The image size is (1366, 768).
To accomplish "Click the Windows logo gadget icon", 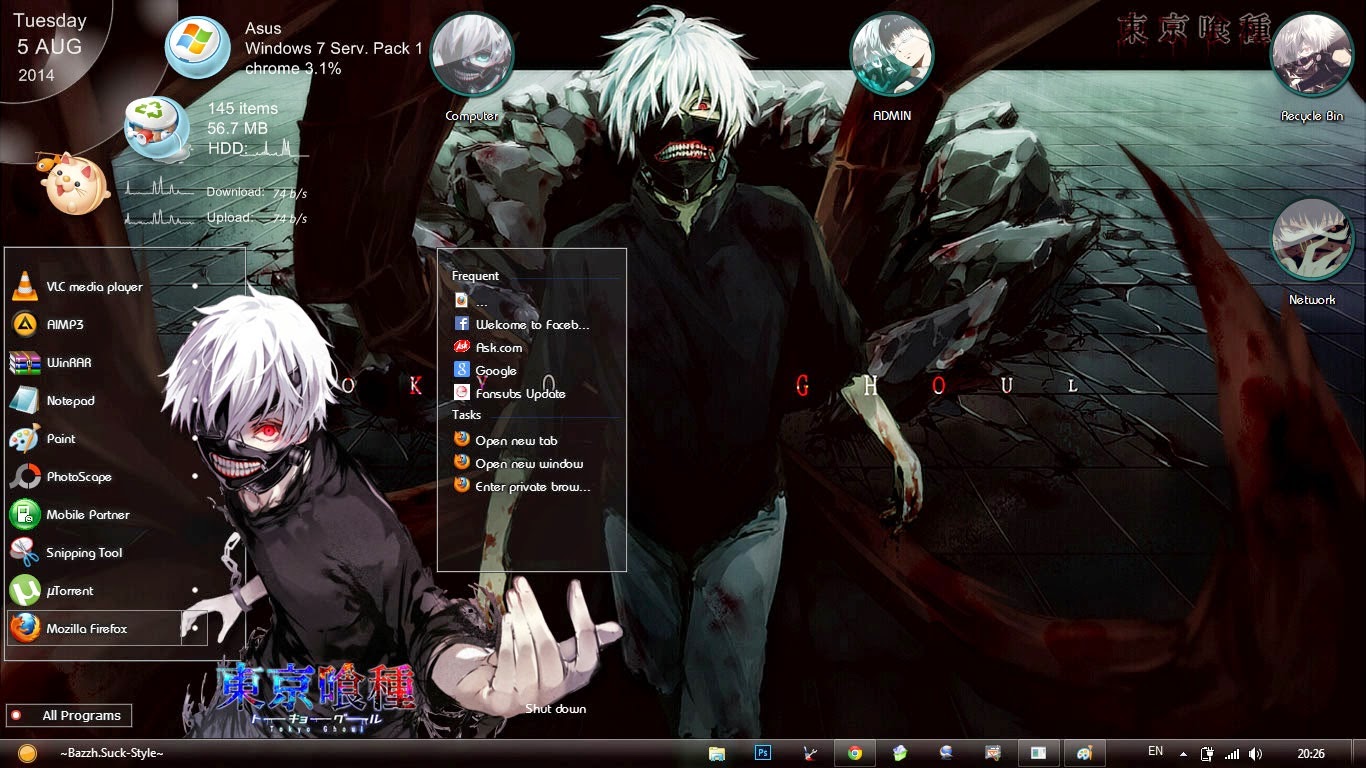I will [197, 47].
